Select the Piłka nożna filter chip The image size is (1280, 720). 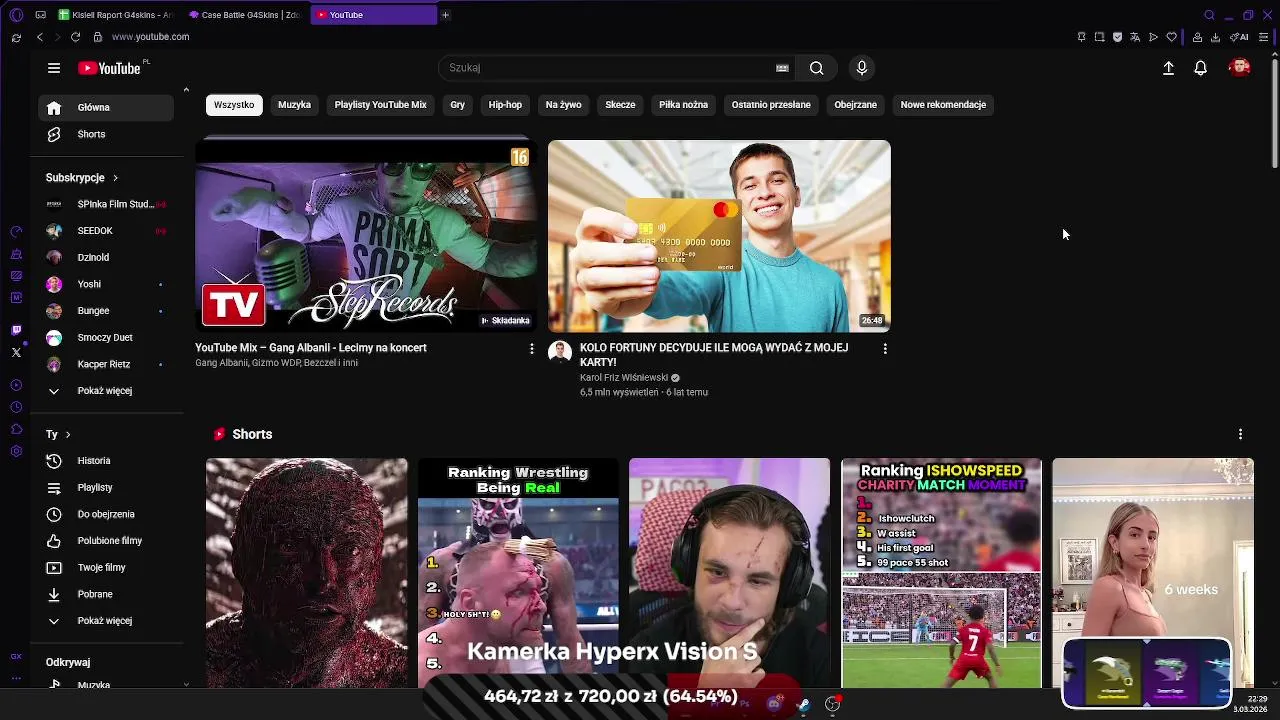pyautogui.click(x=683, y=105)
